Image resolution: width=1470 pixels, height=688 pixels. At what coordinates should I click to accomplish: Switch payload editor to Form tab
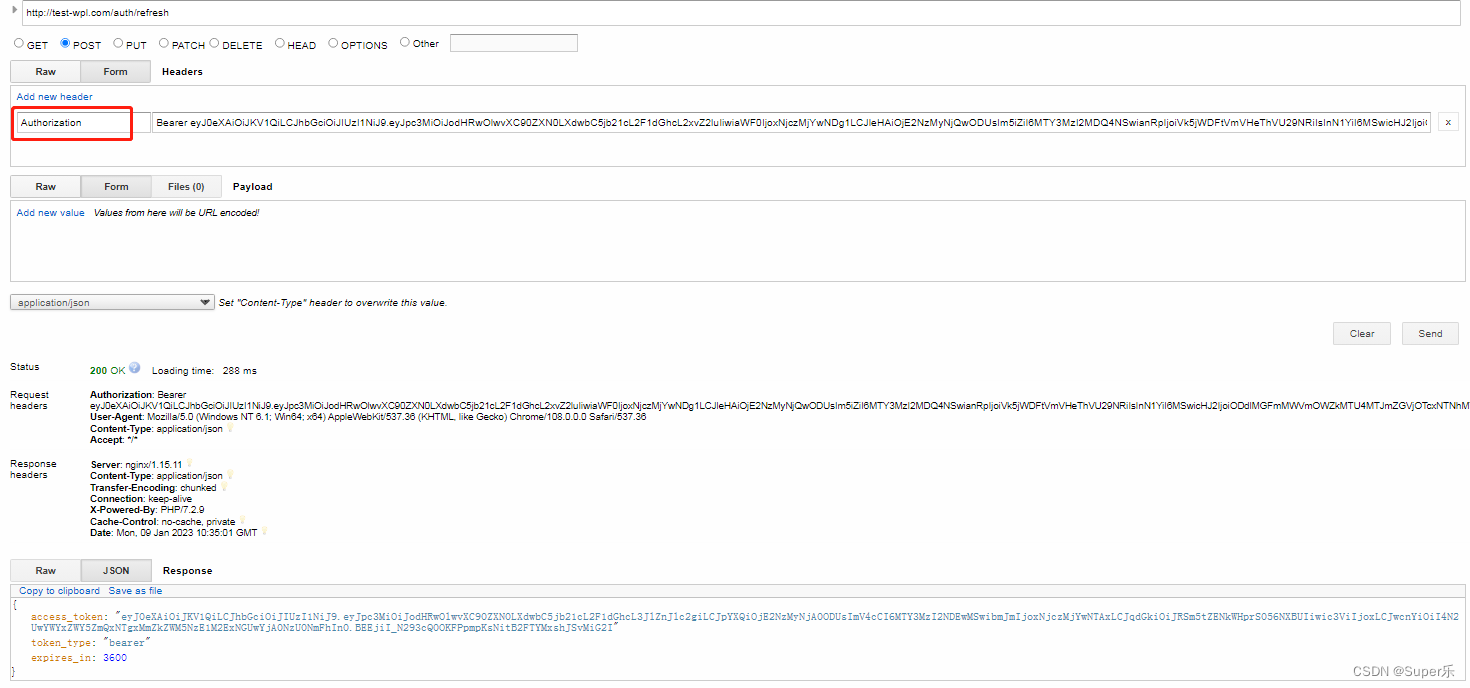116,187
